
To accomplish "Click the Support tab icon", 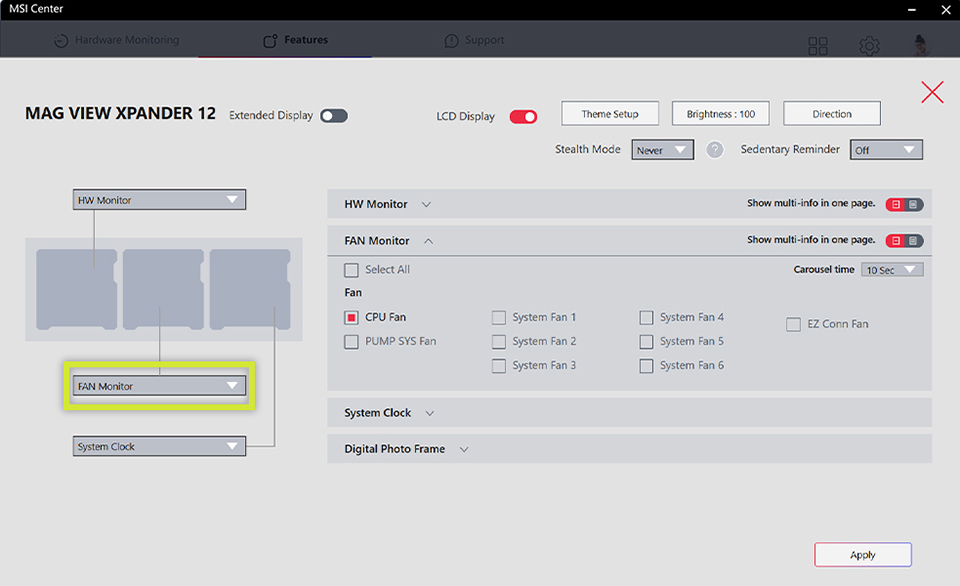I will 451,40.
